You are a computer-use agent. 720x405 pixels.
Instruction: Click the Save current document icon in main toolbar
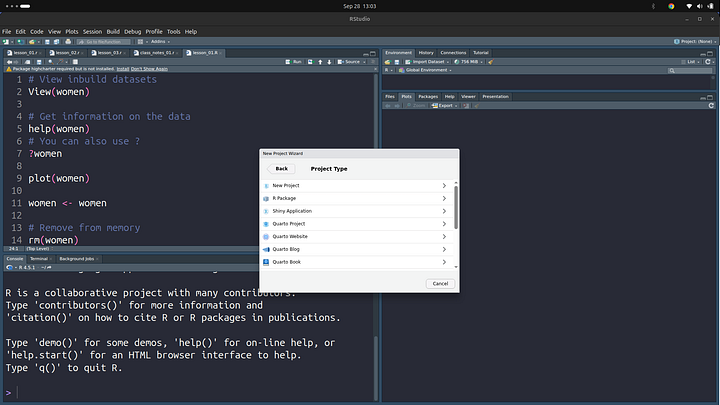pos(47,42)
